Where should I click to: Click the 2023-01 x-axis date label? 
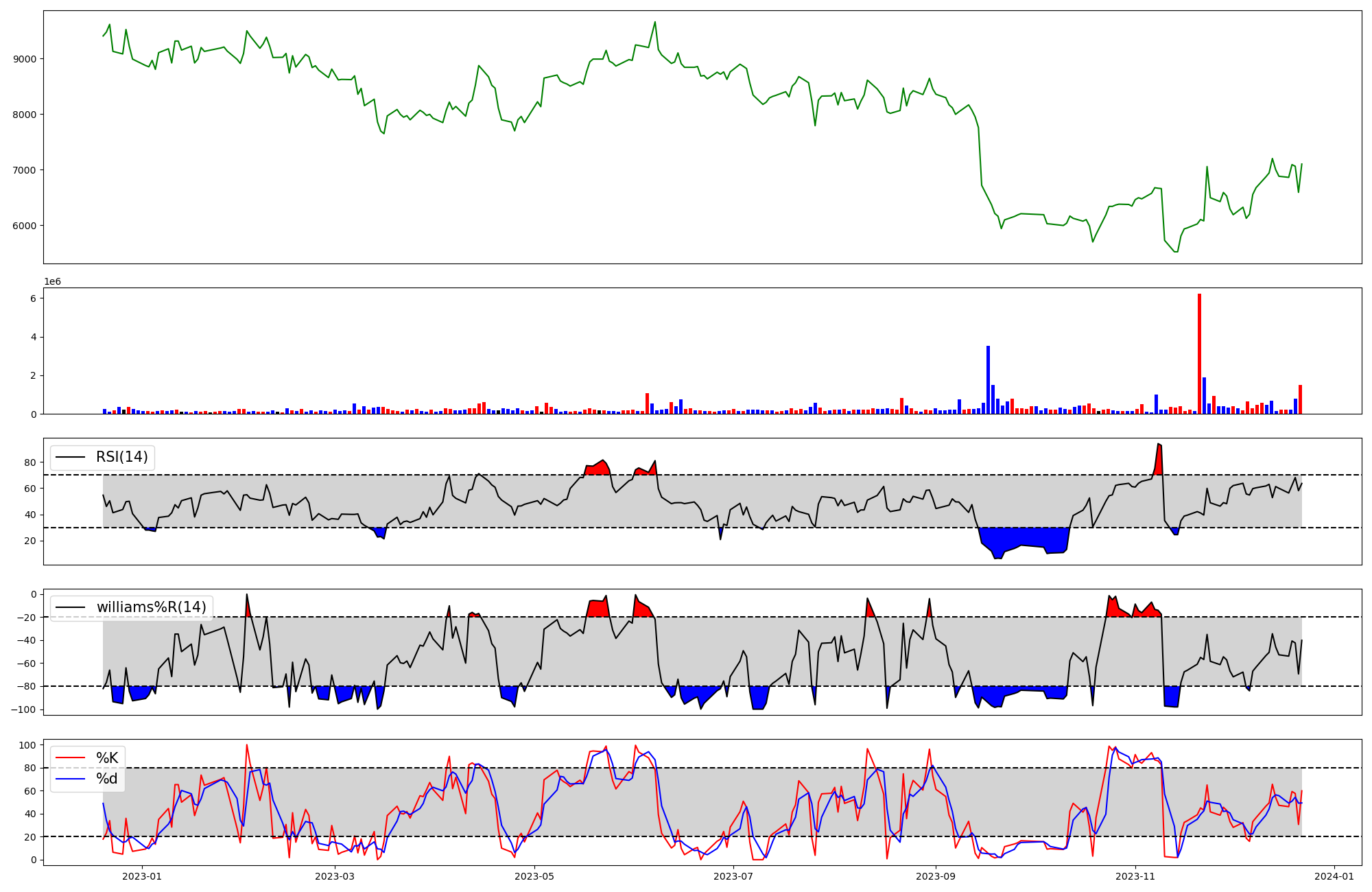click(142, 876)
